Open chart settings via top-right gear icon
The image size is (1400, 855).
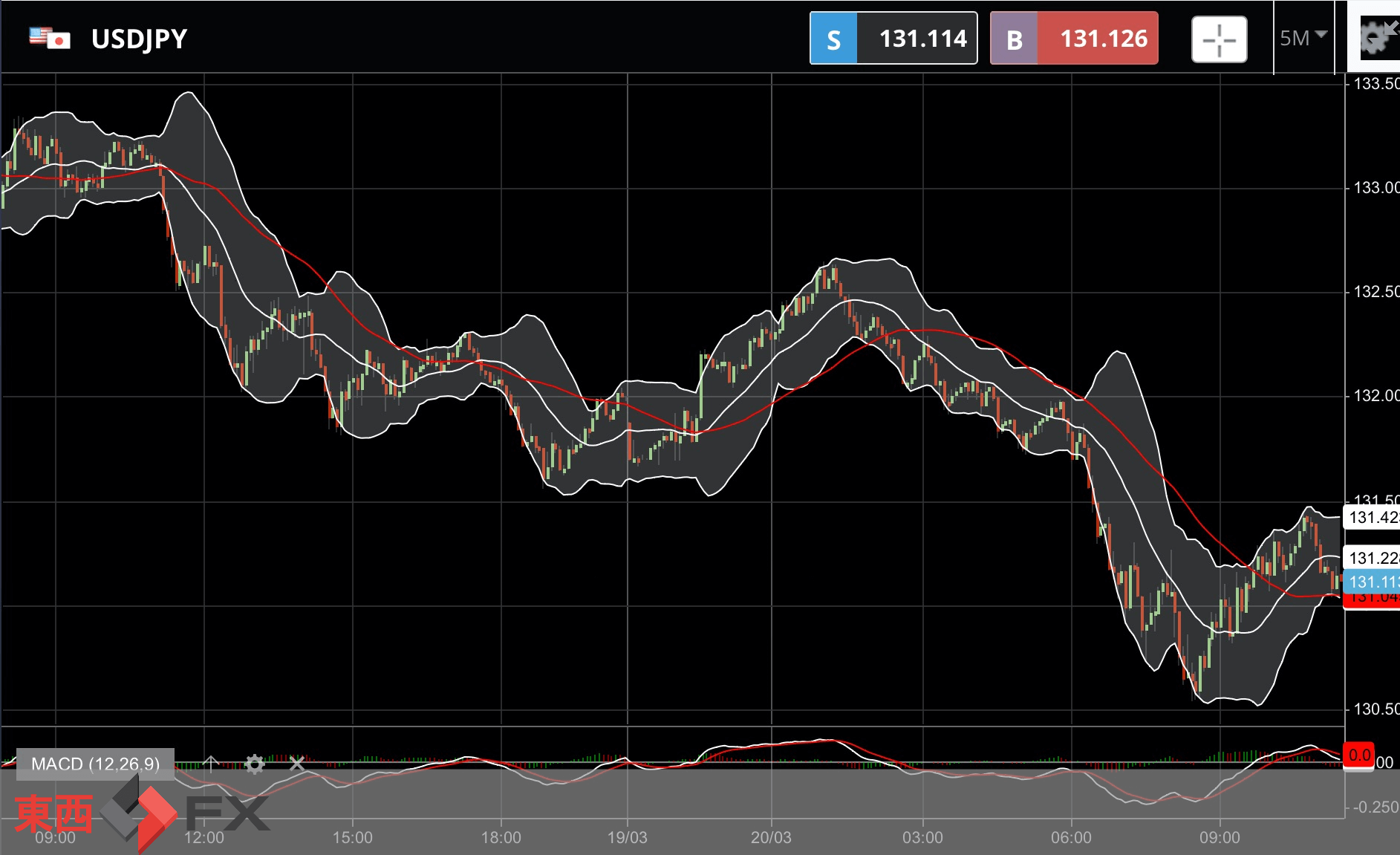pyautogui.click(x=1375, y=38)
